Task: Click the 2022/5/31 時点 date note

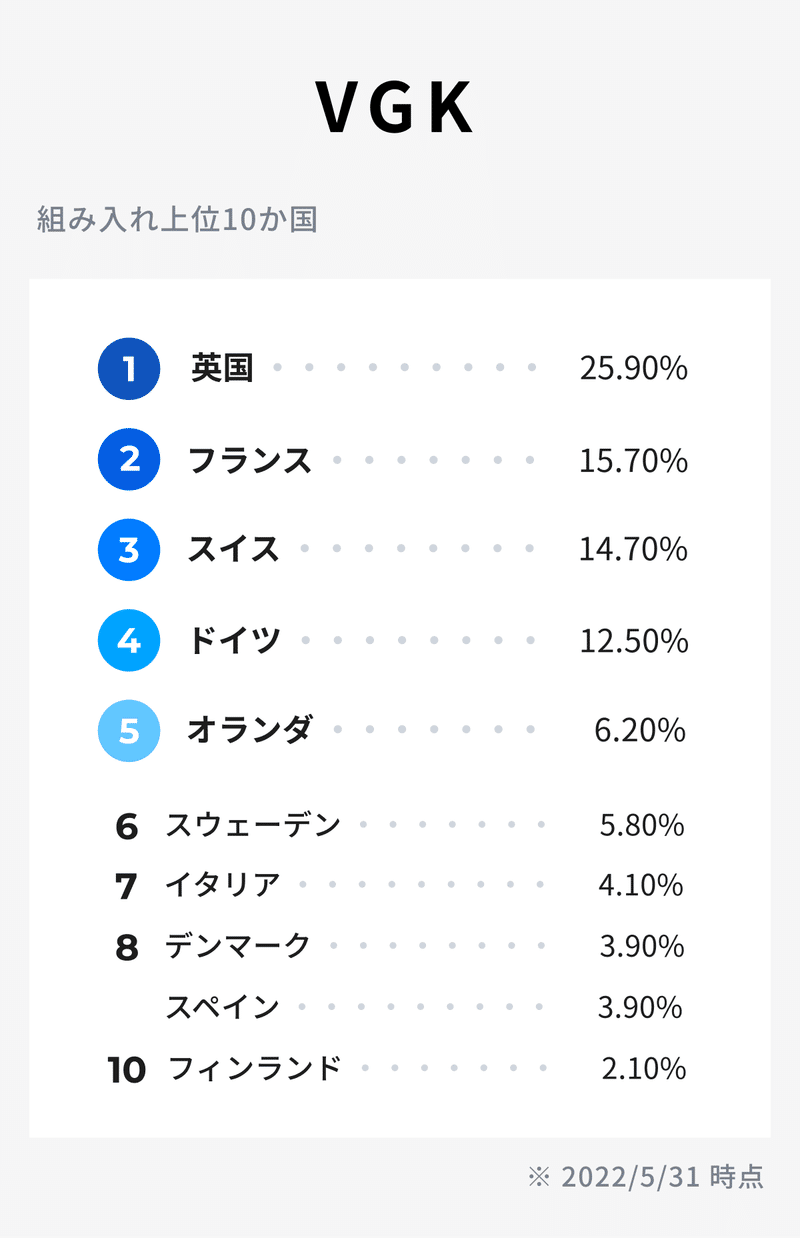Action: (x=647, y=1177)
